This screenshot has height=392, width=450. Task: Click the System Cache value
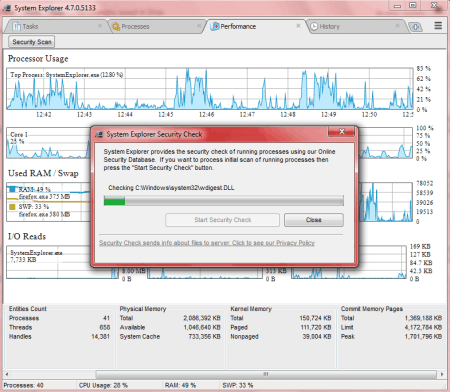[204, 337]
